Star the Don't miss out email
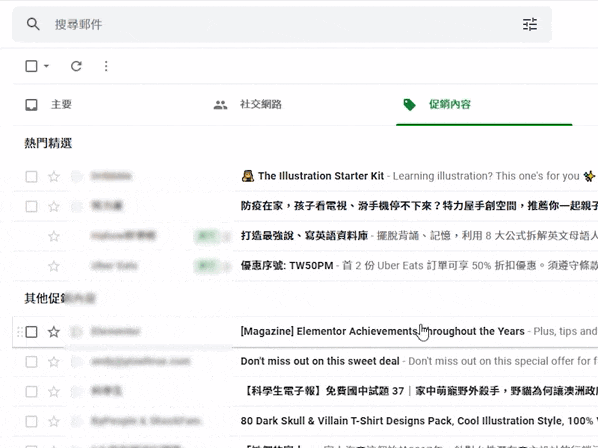The image size is (598, 448). coord(54,361)
